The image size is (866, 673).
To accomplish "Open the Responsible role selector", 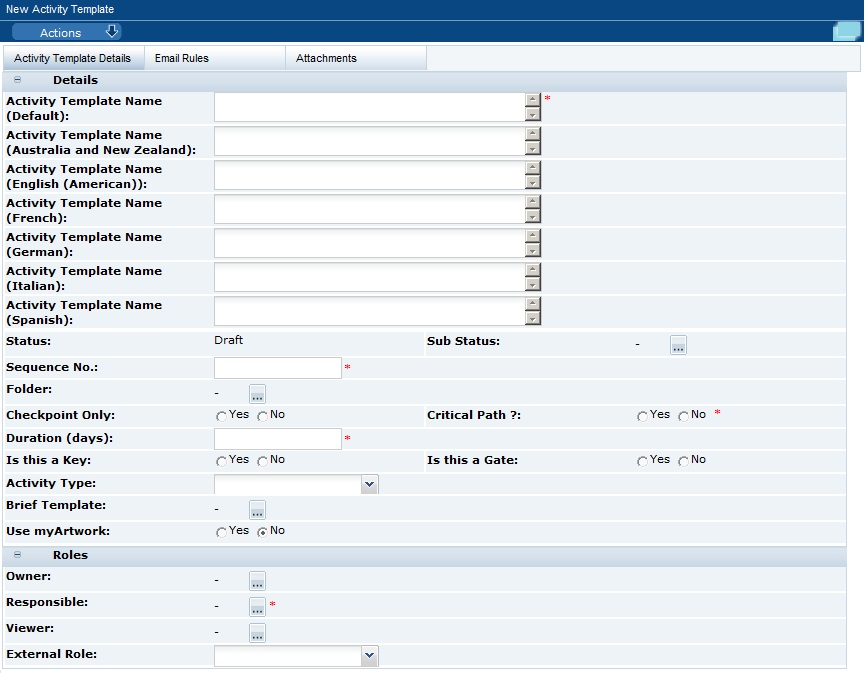I will [257, 606].
